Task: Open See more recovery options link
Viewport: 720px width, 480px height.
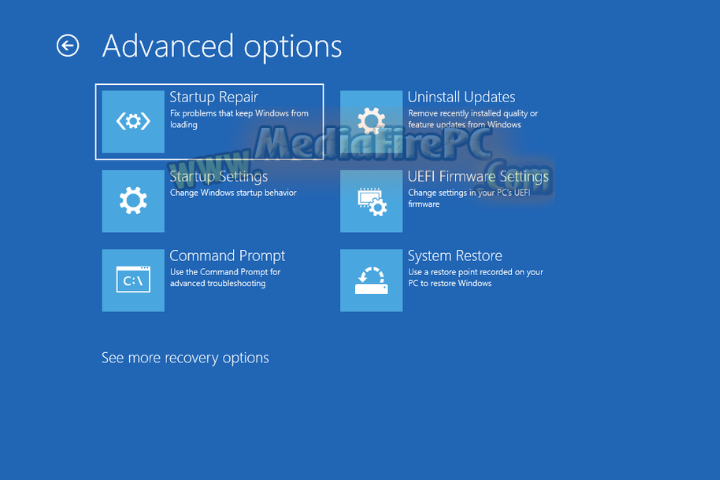Action: [x=185, y=358]
